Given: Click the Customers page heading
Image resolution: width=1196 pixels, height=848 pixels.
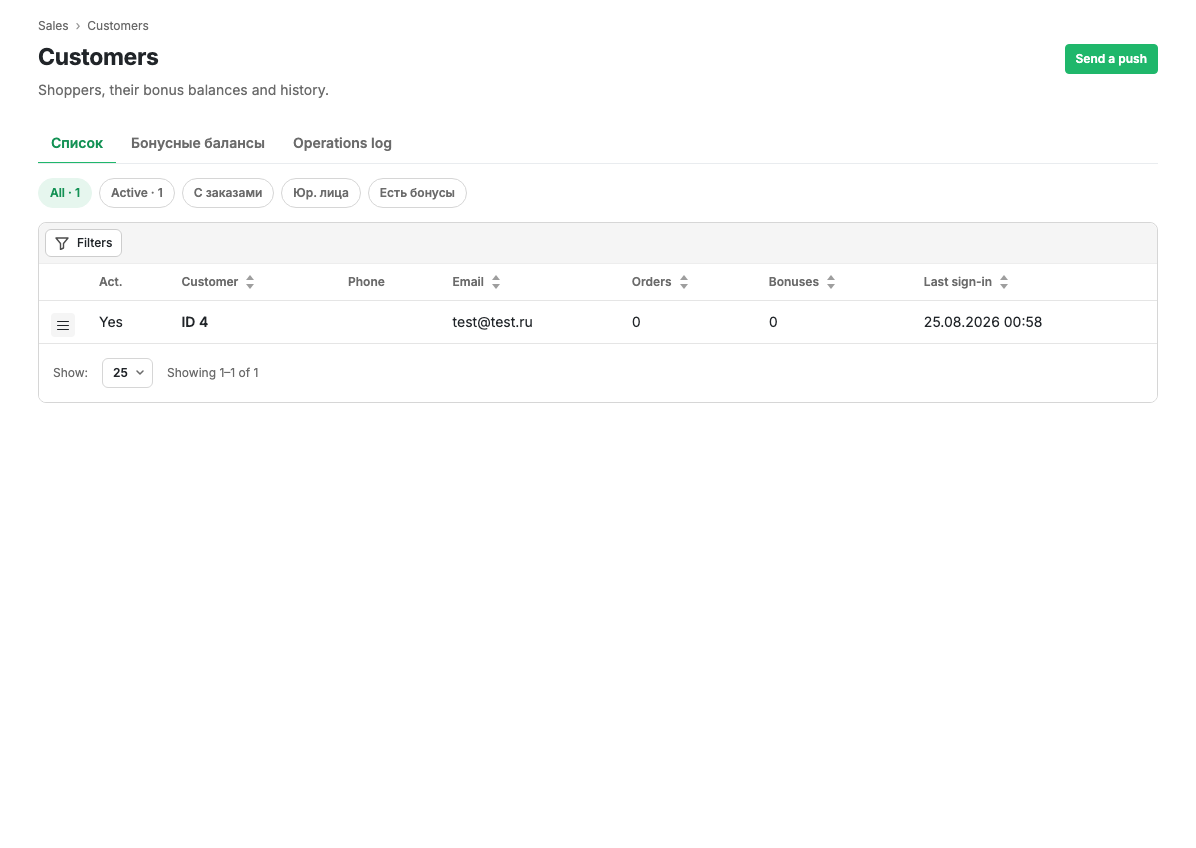Looking at the screenshot, I should point(98,57).
